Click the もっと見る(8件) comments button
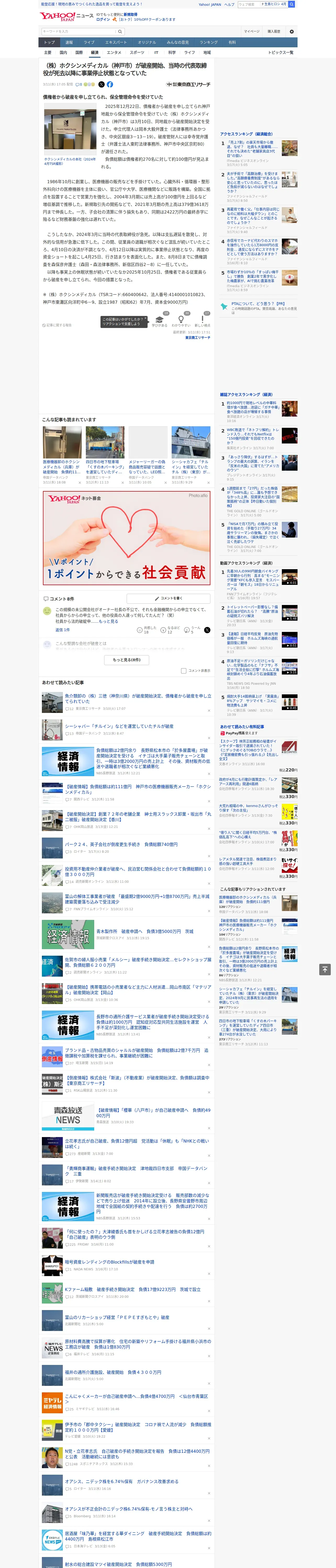This screenshot has width=336, height=1568. click(x=127, y=660)
